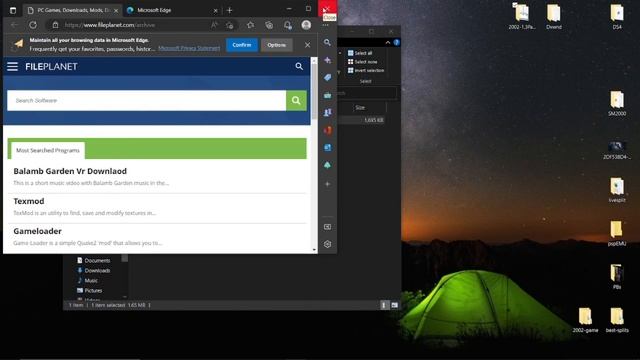Open Edge Read aloud icon in address bar

[214, 25]
